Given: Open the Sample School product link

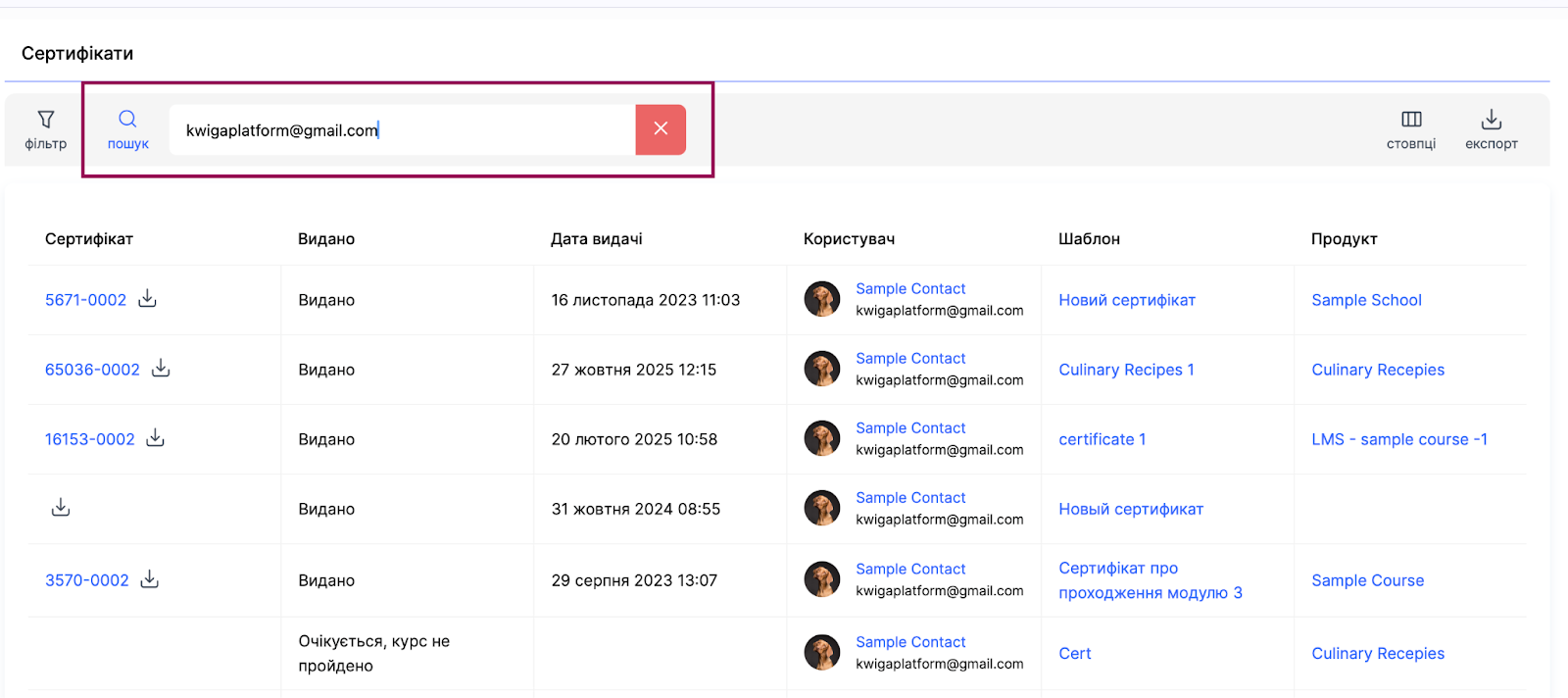Looking at the screenshot, I should tap(1366, 300).
